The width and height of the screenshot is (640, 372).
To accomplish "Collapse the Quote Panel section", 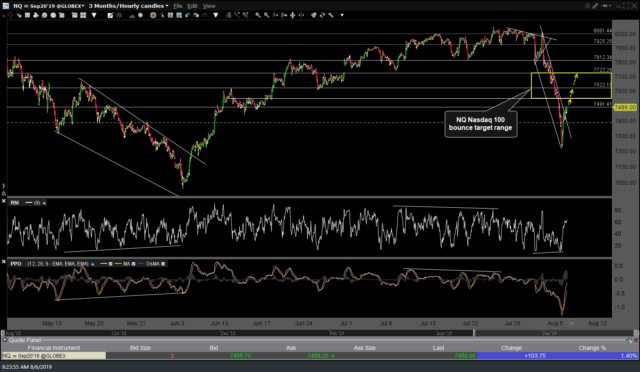I will [x=4, y=340].
